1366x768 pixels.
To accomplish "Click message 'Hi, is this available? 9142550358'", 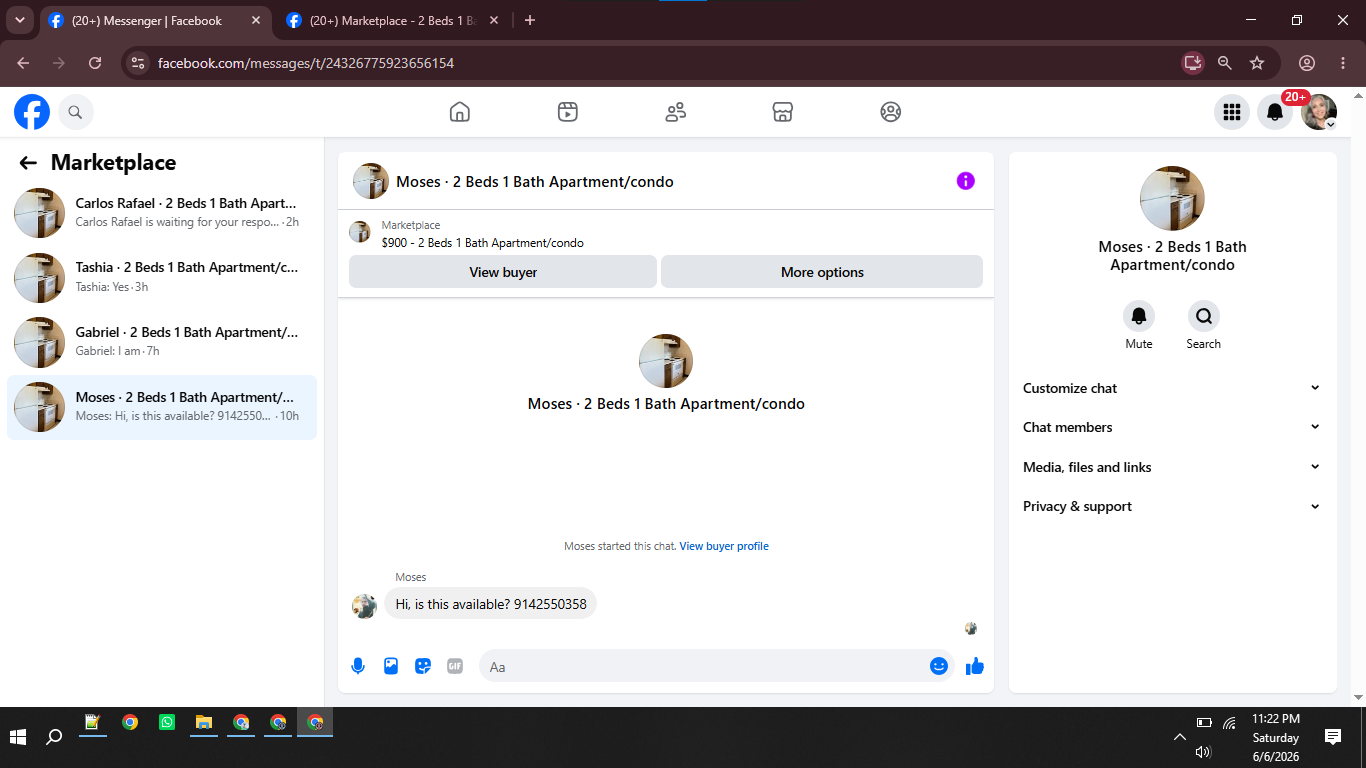I will click(490, 604).
